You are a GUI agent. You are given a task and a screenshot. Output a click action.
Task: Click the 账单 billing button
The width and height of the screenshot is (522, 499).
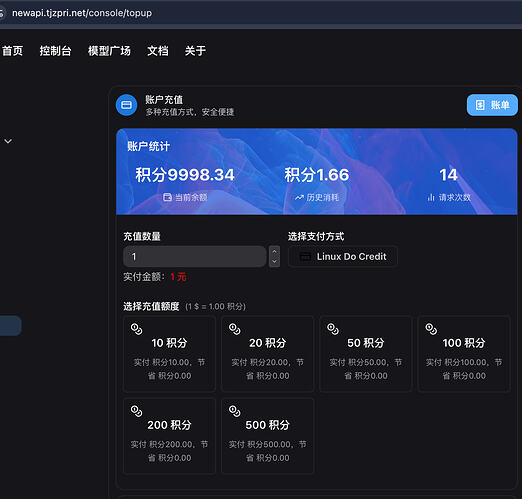(492, 105)
